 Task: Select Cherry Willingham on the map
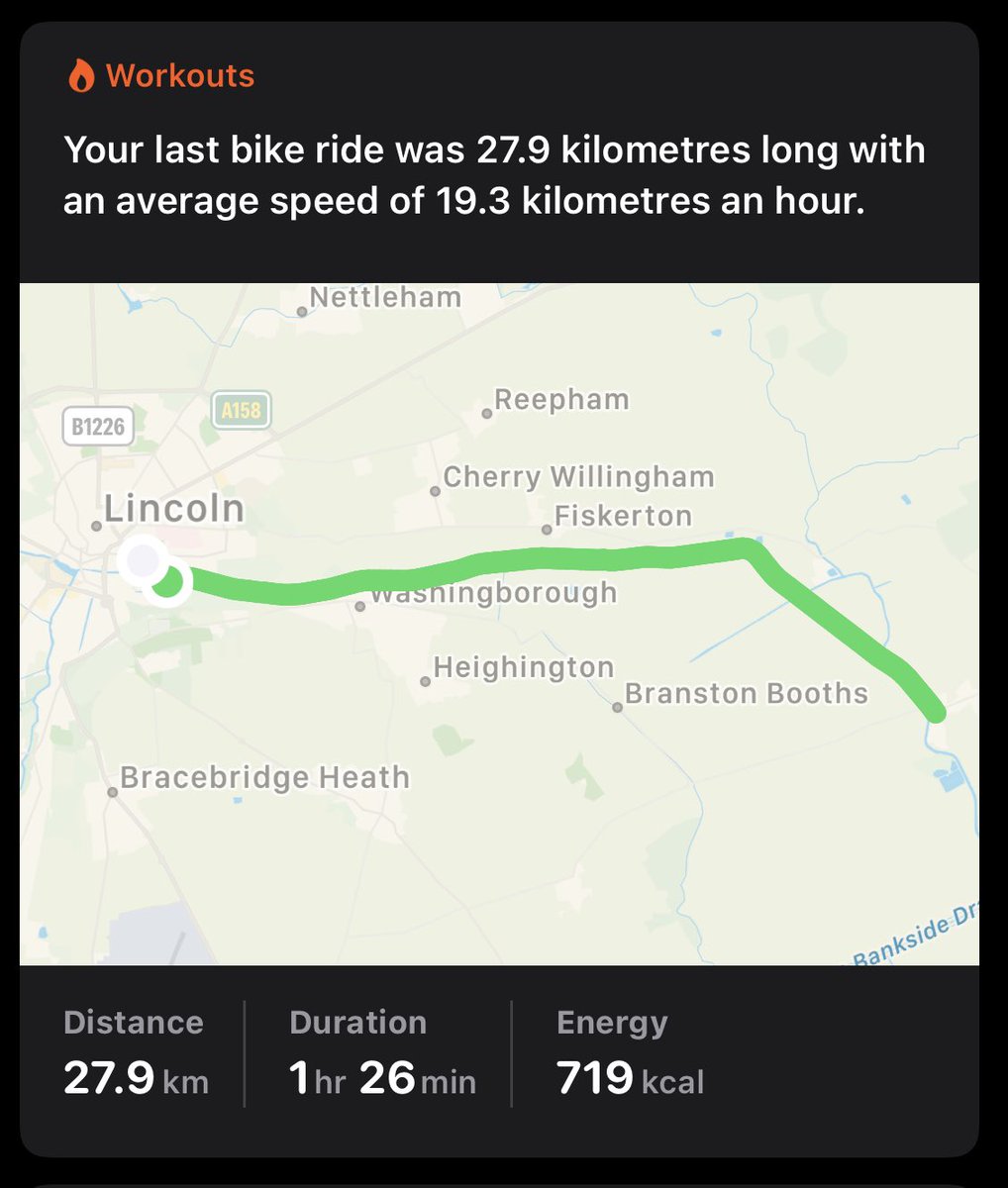coord(577,477)
